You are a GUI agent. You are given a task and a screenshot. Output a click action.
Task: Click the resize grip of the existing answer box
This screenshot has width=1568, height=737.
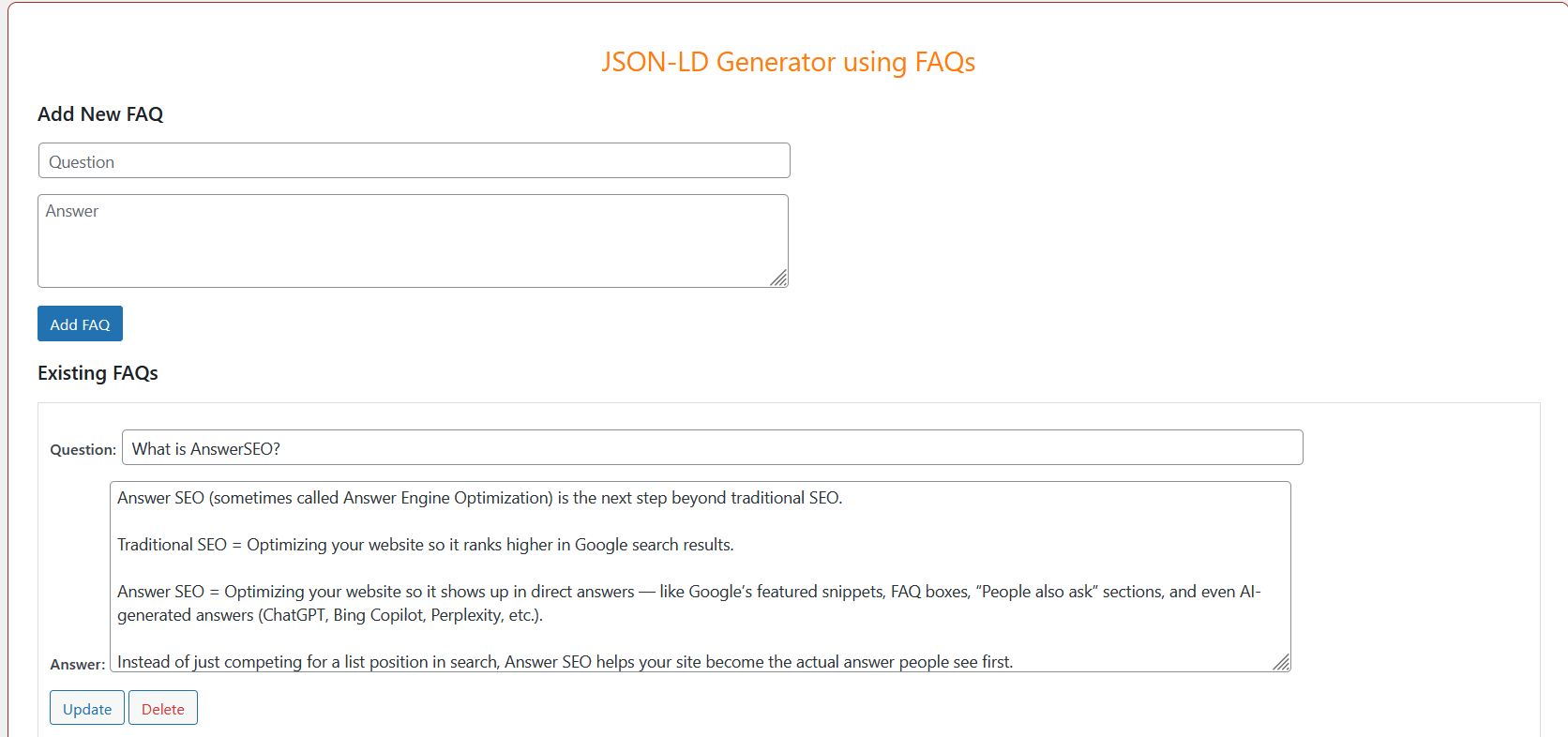1281,663
